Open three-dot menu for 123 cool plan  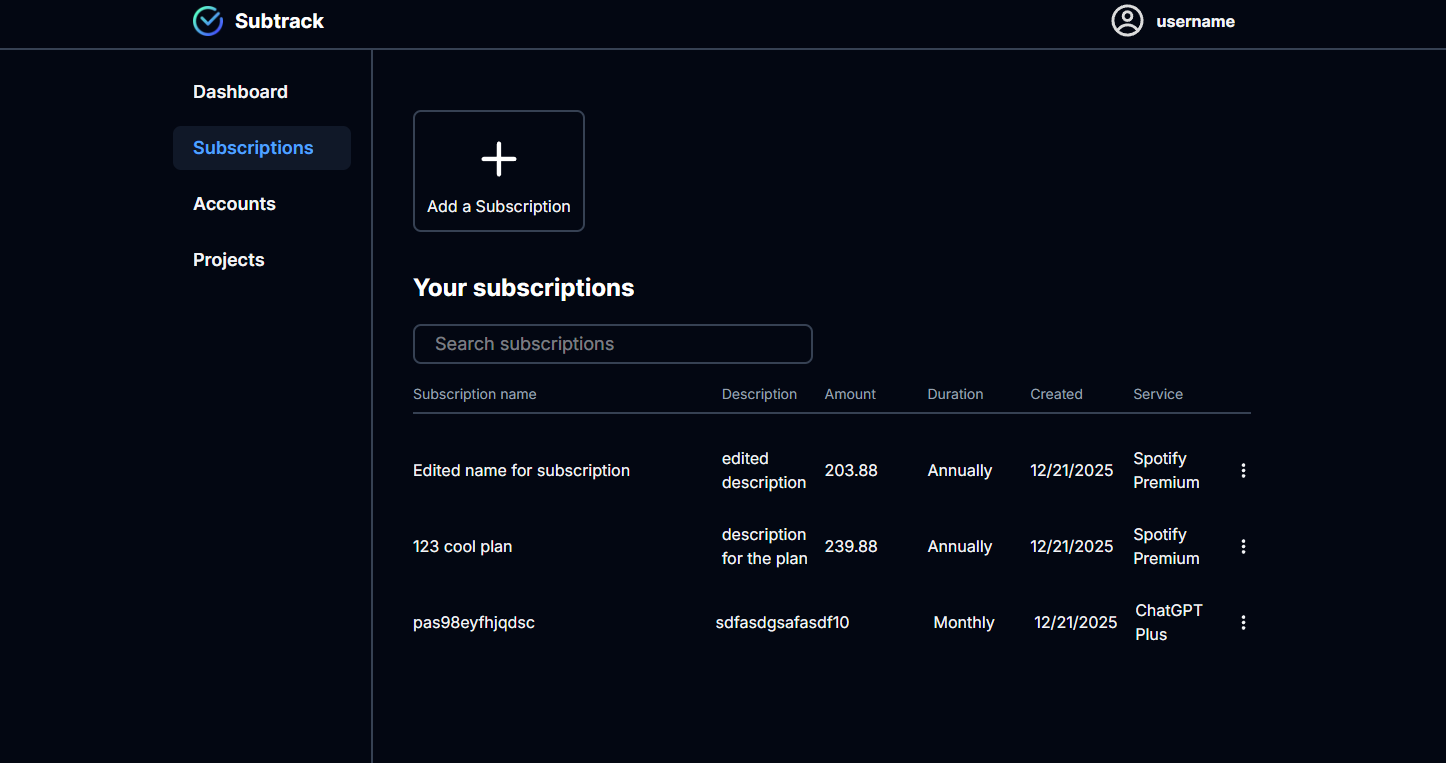(x=1243, y=547)
